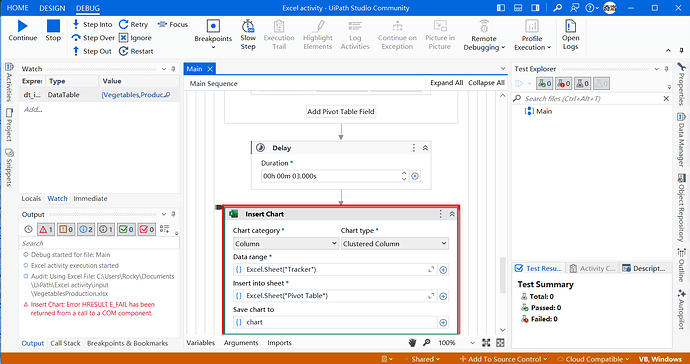Toggle the Focus debug option

(172, 24)
